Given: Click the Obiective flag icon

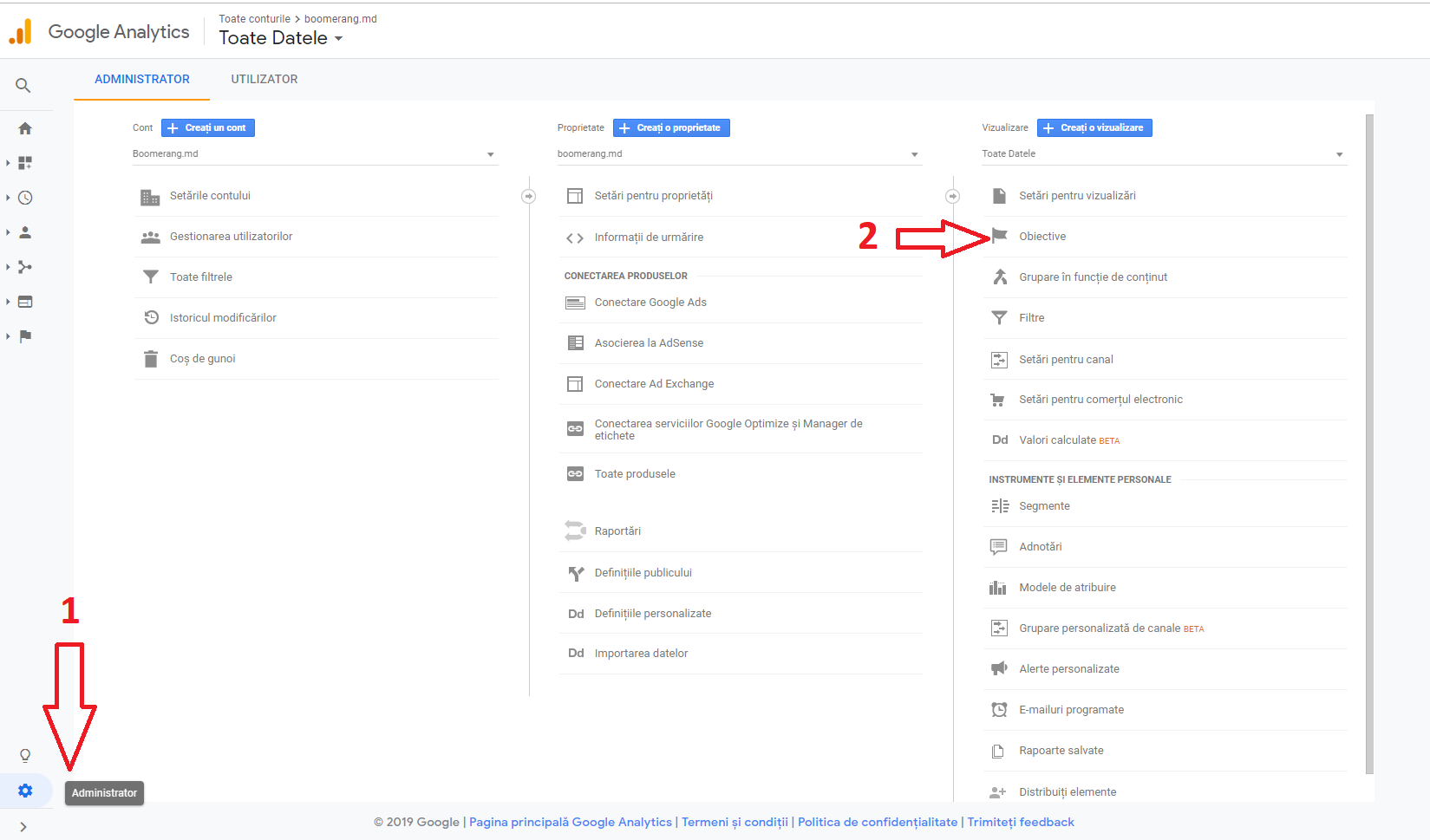Looking at the screenshot, I should pos(999,236).
